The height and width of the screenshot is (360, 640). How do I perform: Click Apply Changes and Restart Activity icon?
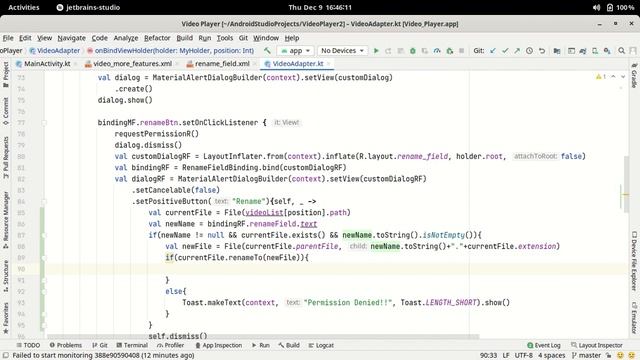click(388, 51)
